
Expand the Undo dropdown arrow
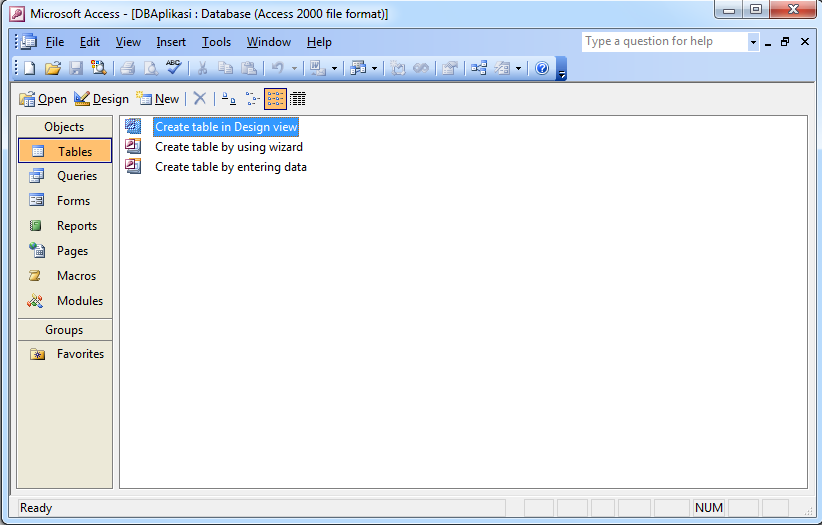click(x=294, y=68)
